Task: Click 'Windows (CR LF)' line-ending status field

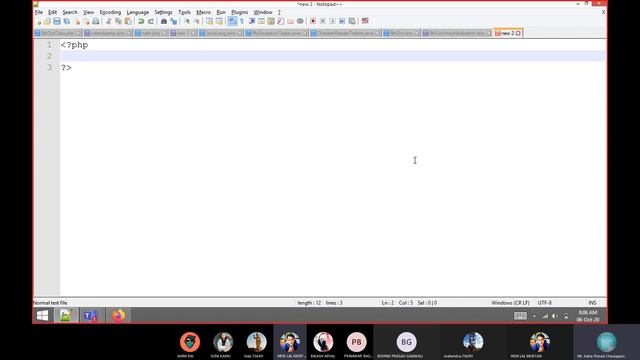Action: [510, 303]
